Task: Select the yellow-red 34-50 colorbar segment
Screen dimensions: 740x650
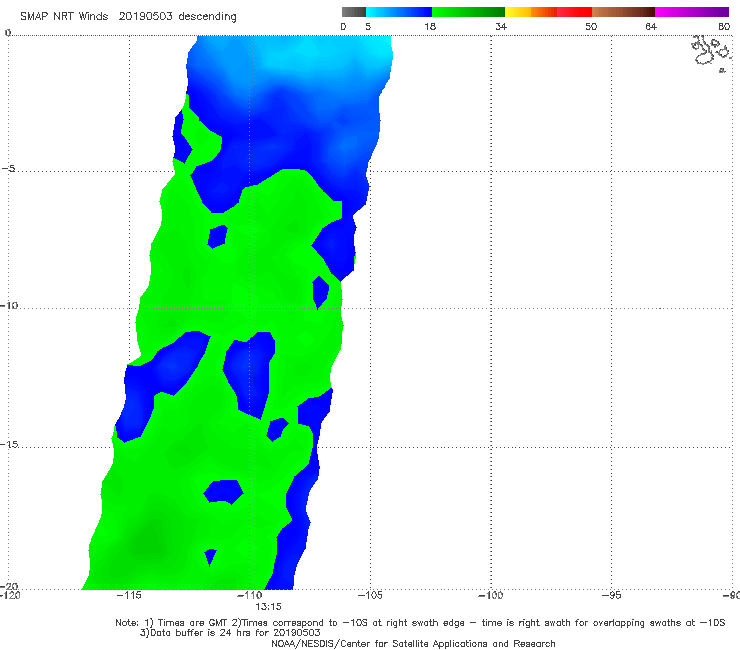Action: [x=548, y=12]
